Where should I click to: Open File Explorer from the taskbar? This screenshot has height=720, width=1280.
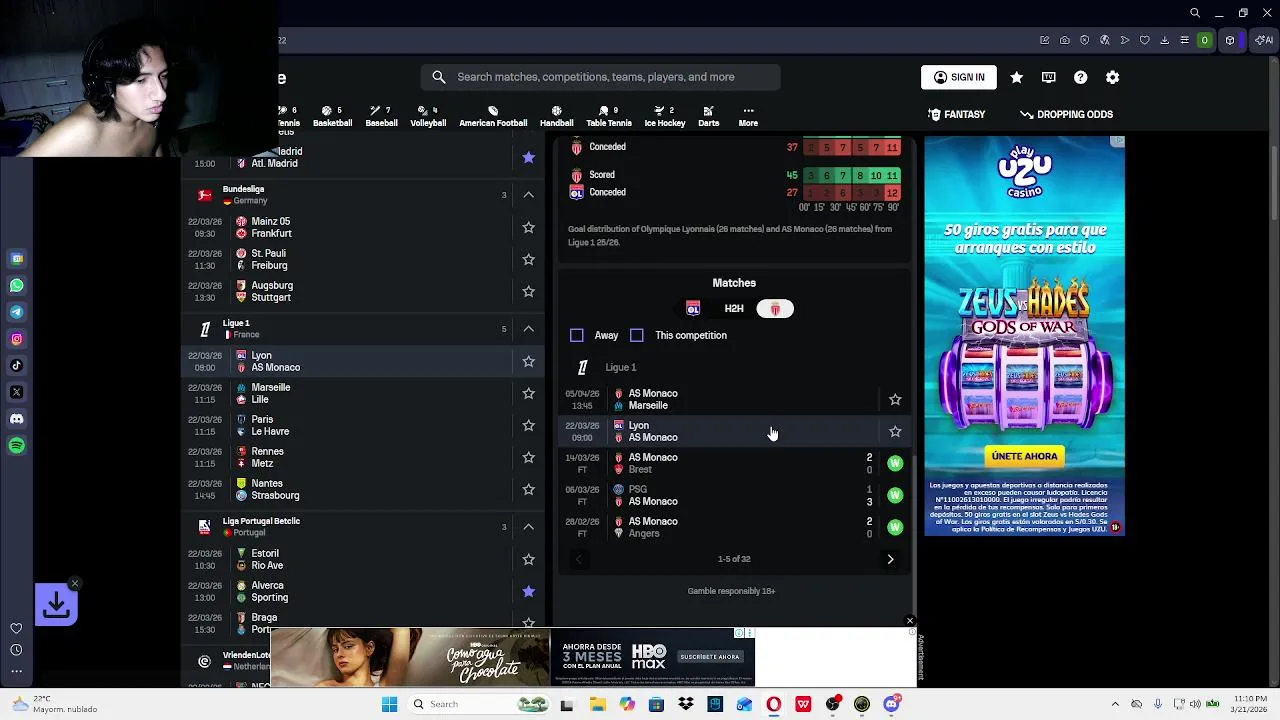(x=597, y=704)
